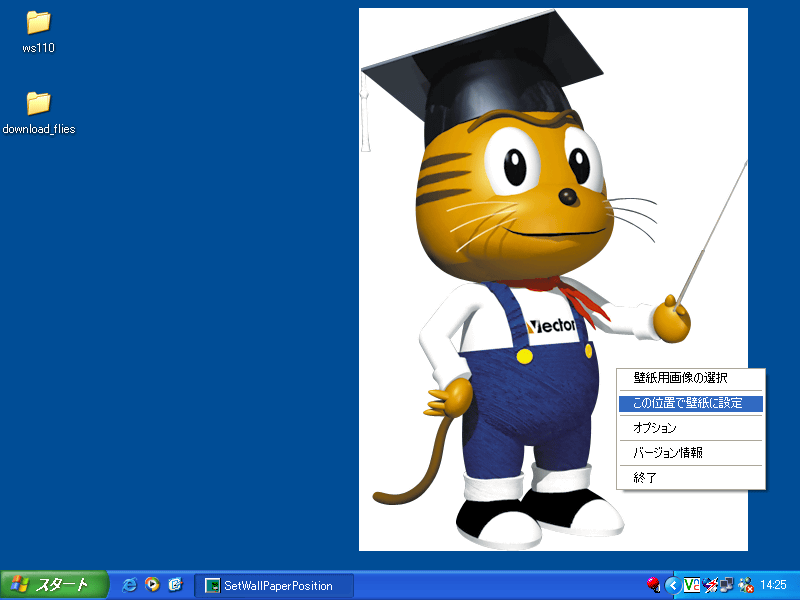Select この位置で壁紙に設定 menu entry

pos(690,403)
